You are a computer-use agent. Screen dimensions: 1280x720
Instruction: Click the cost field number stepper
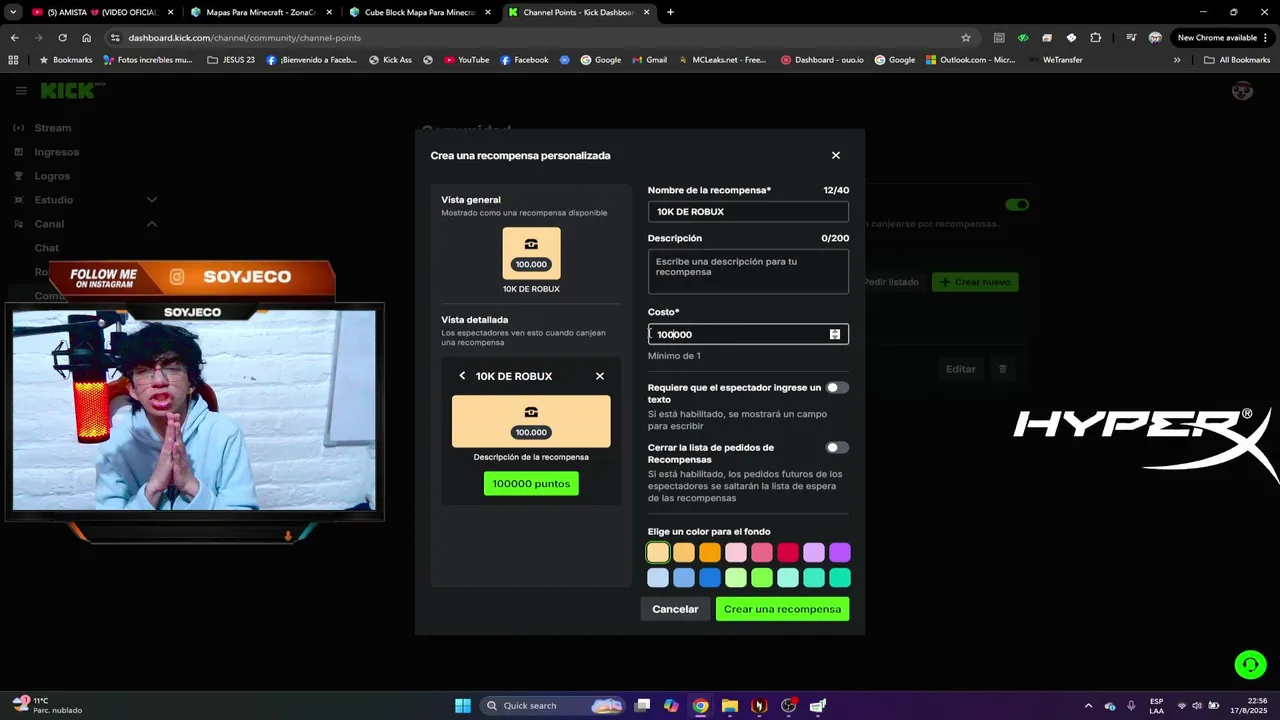point(835,334)
